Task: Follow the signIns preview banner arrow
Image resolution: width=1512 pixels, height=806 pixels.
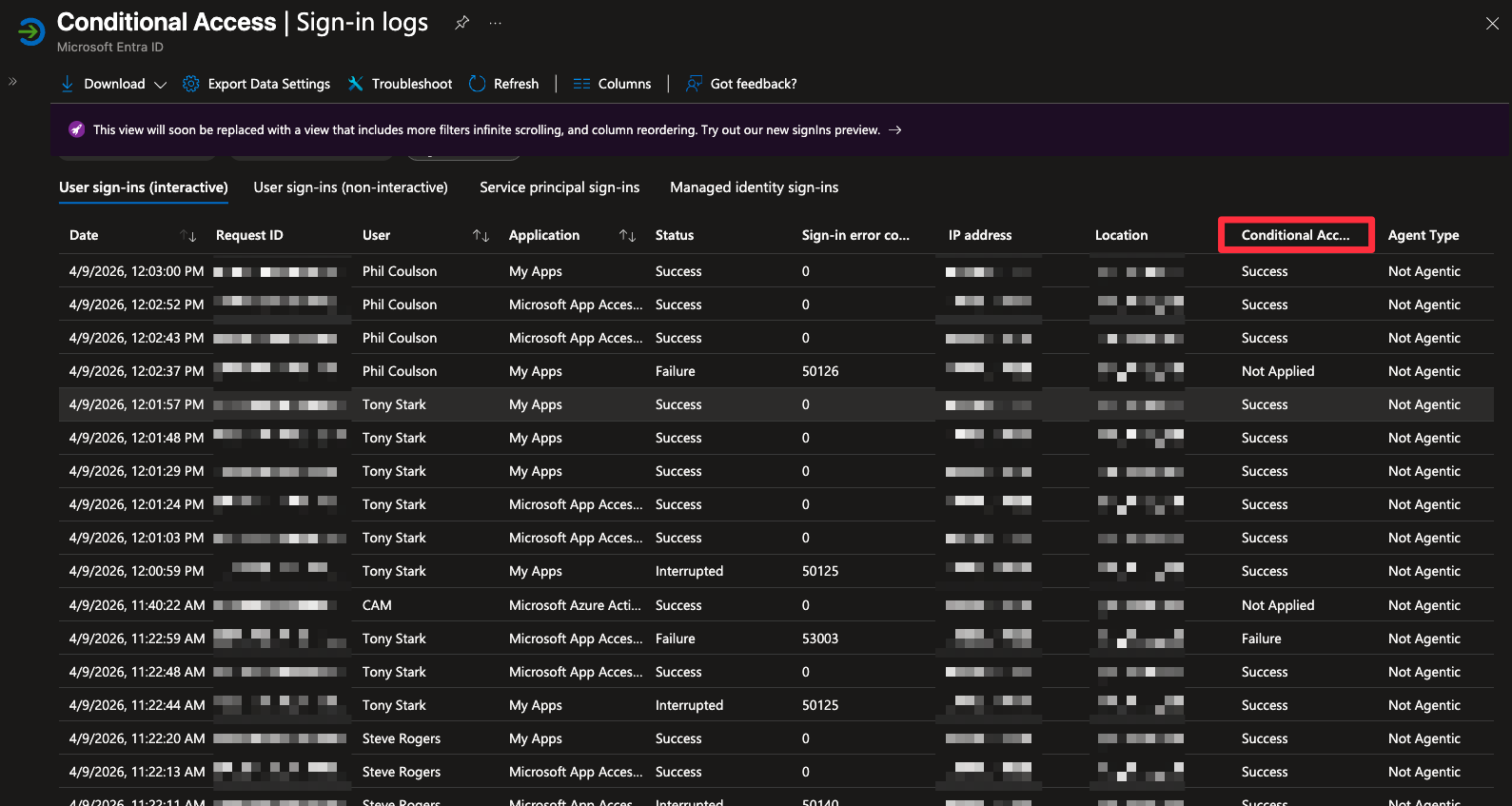Action: (x=894, y=130)
